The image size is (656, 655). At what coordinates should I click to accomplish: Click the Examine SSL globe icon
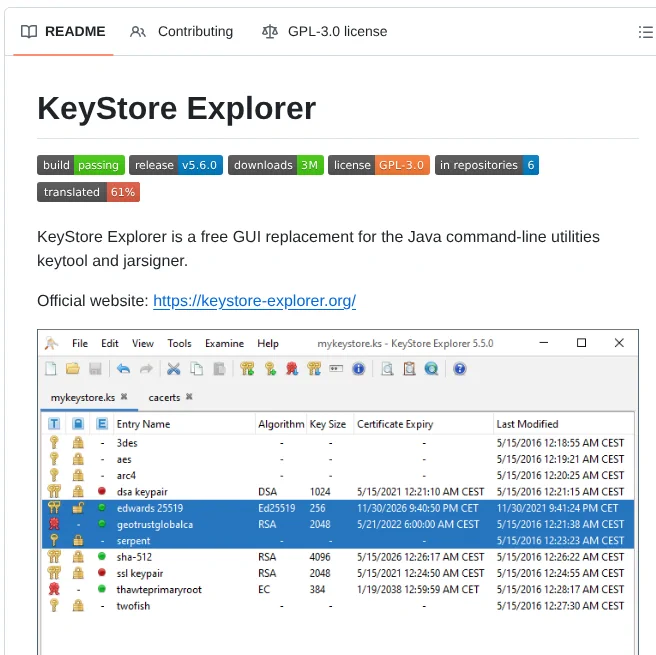431,369
